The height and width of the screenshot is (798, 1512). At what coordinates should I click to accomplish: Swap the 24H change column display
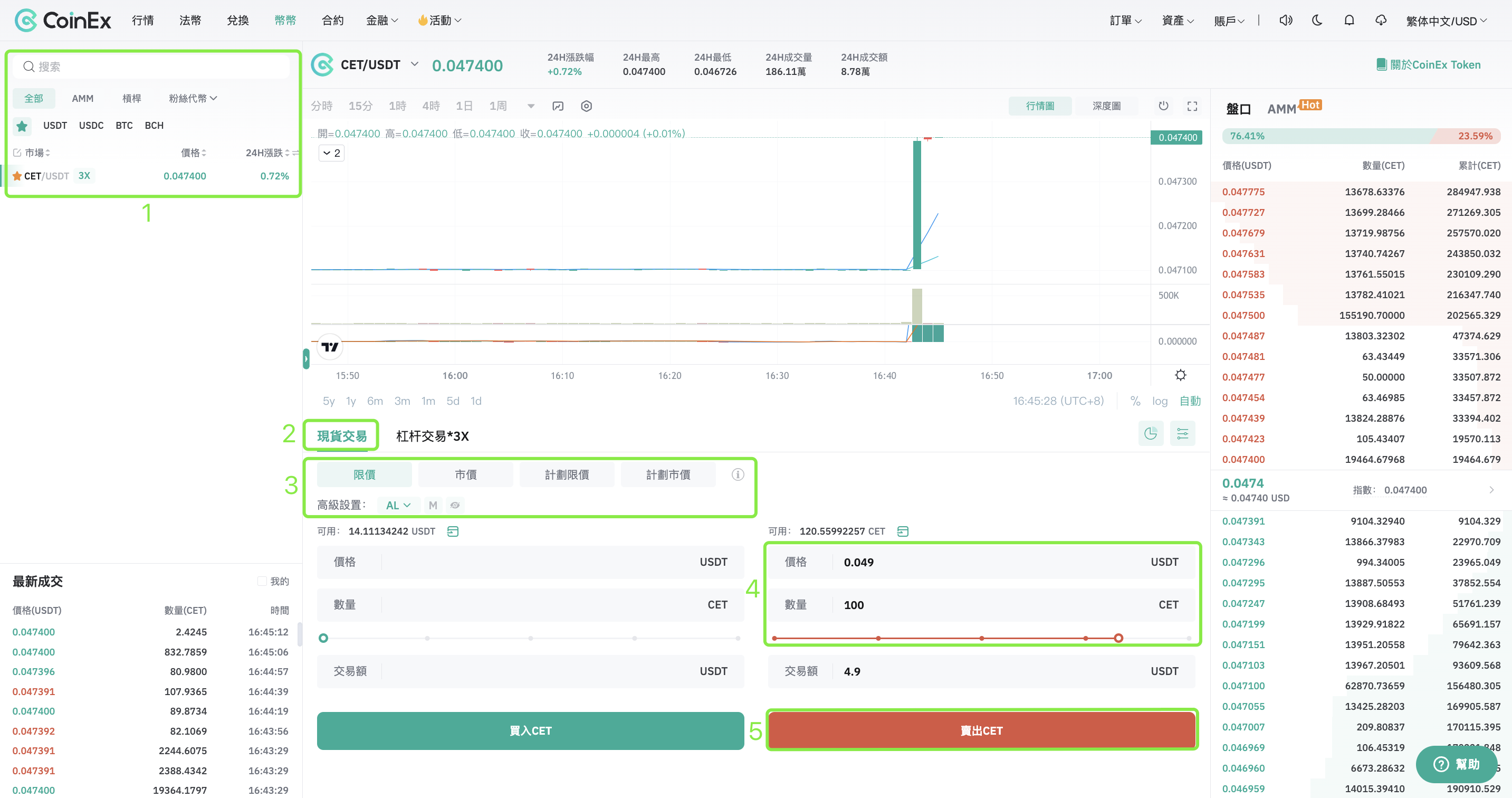coord(295,153)
